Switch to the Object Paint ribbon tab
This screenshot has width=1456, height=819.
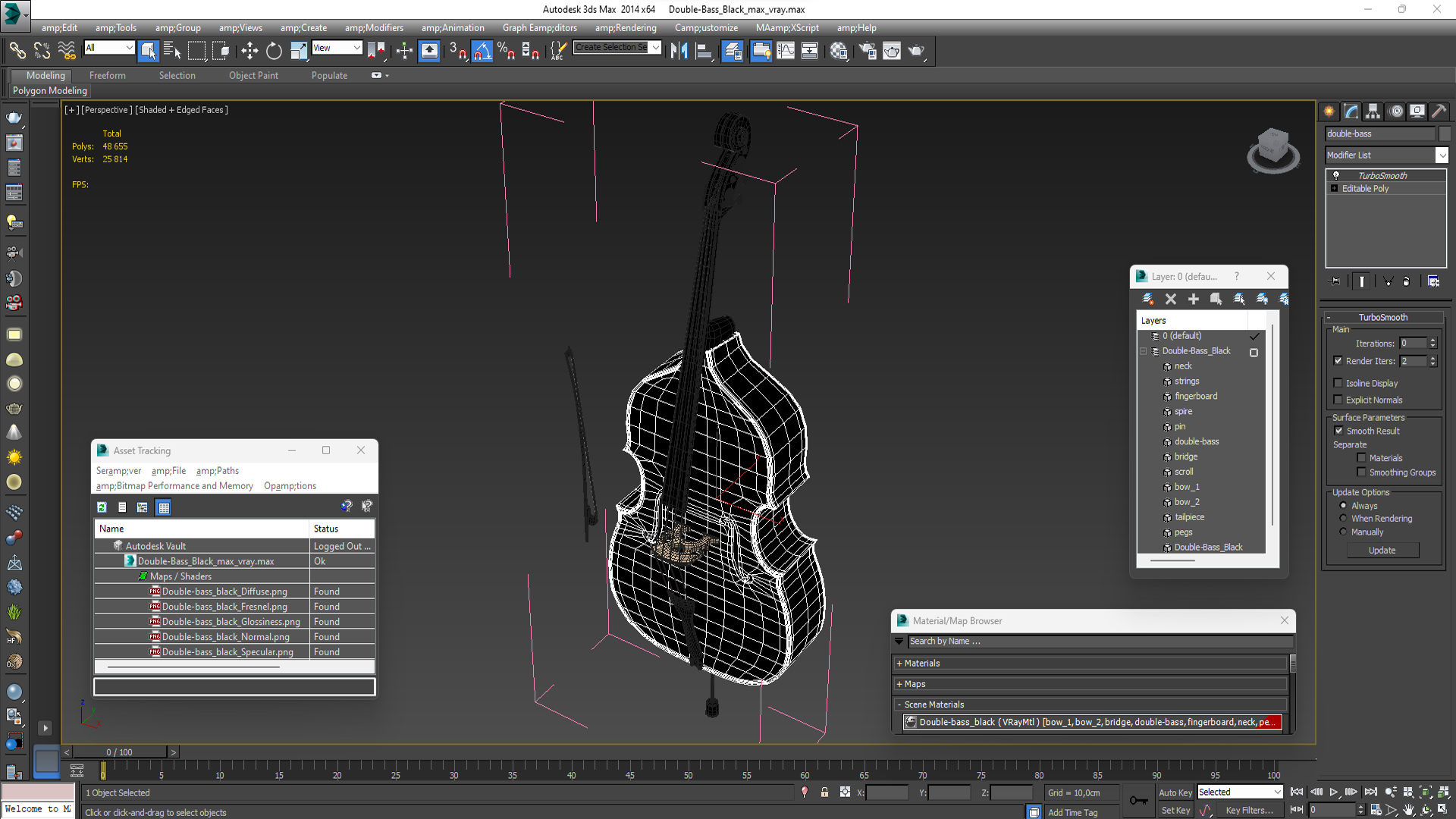click(253, 75)
